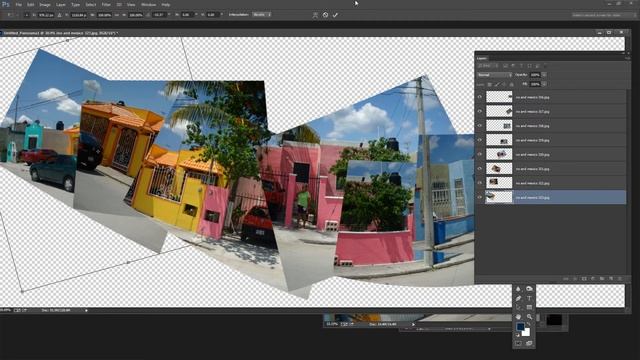The height and width of the screenshot is (360, 640).
Task: Open the Layer menu
Action: coord(60,4)
